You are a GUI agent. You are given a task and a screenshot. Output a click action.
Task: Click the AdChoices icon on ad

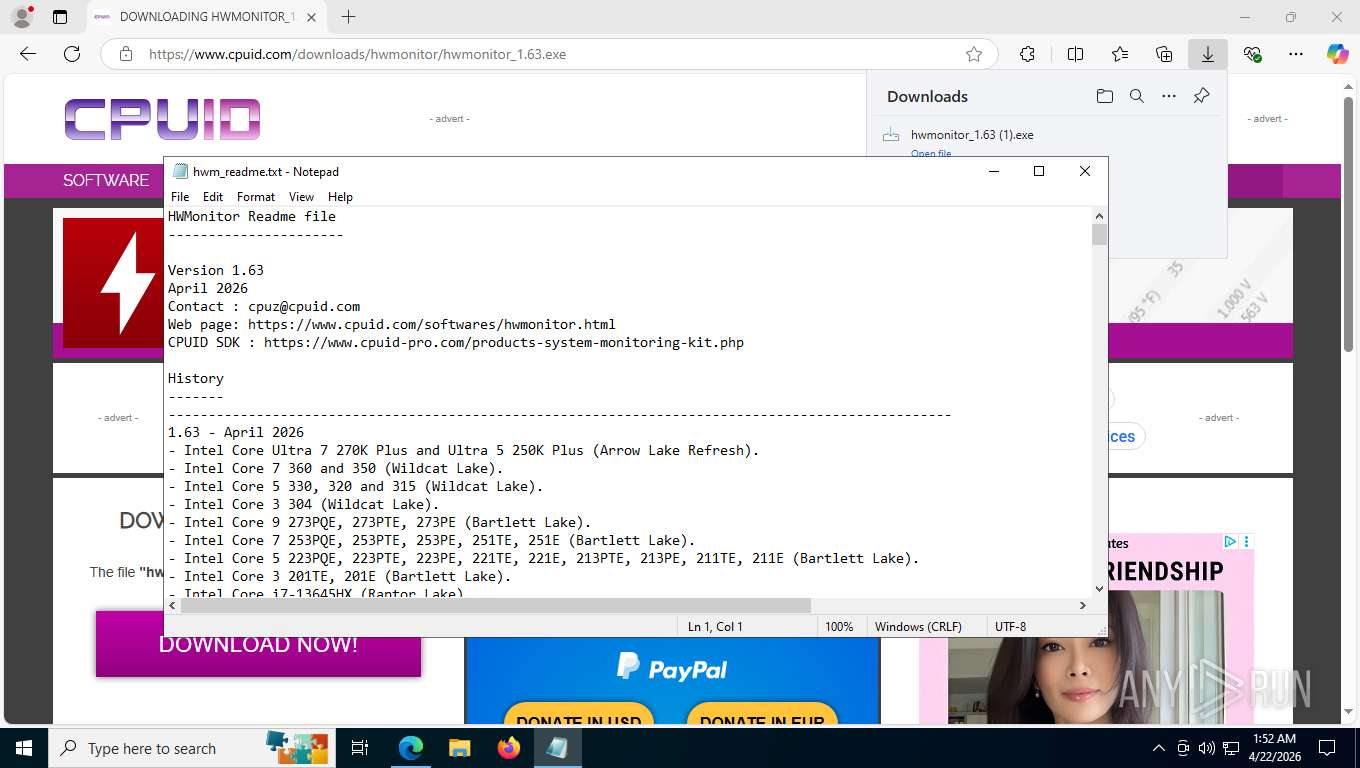click(1230, 542)
